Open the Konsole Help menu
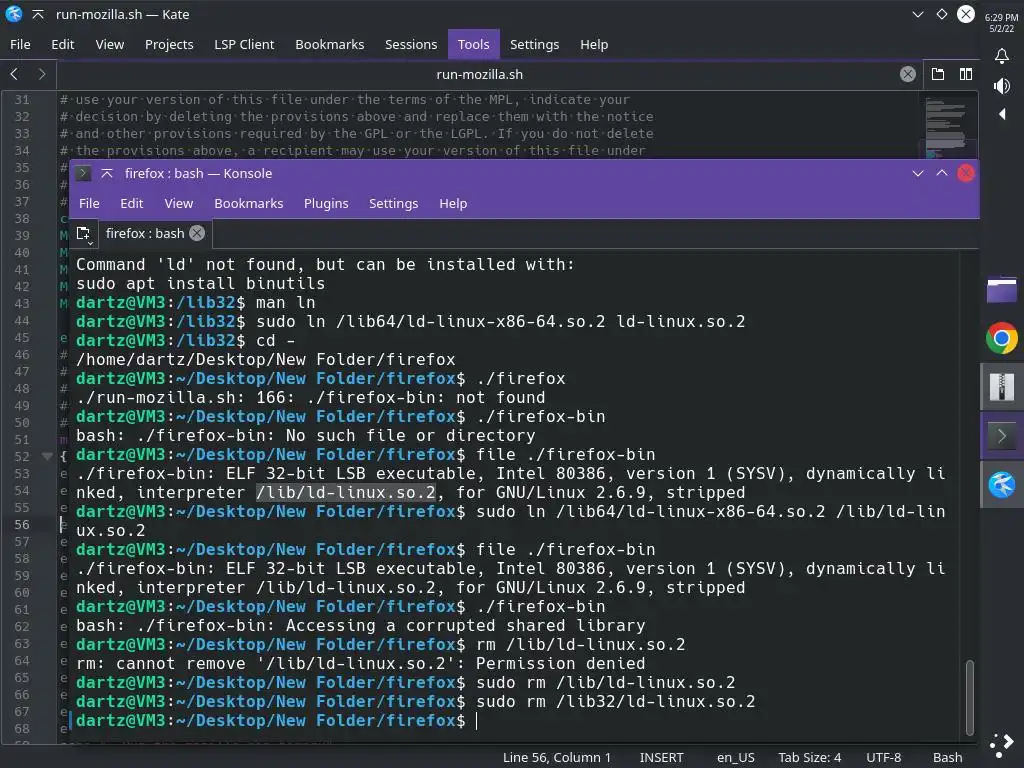The width and height of the screenshot is (1024, 768). coord(453,203)
